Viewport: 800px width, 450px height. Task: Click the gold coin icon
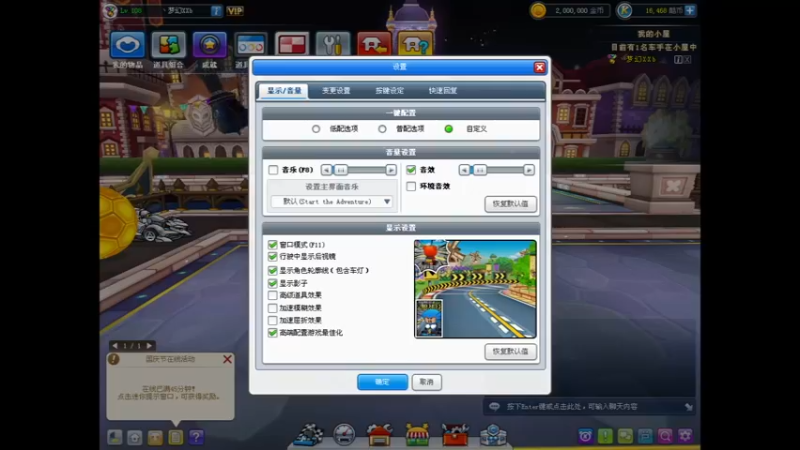click(538, 10)
